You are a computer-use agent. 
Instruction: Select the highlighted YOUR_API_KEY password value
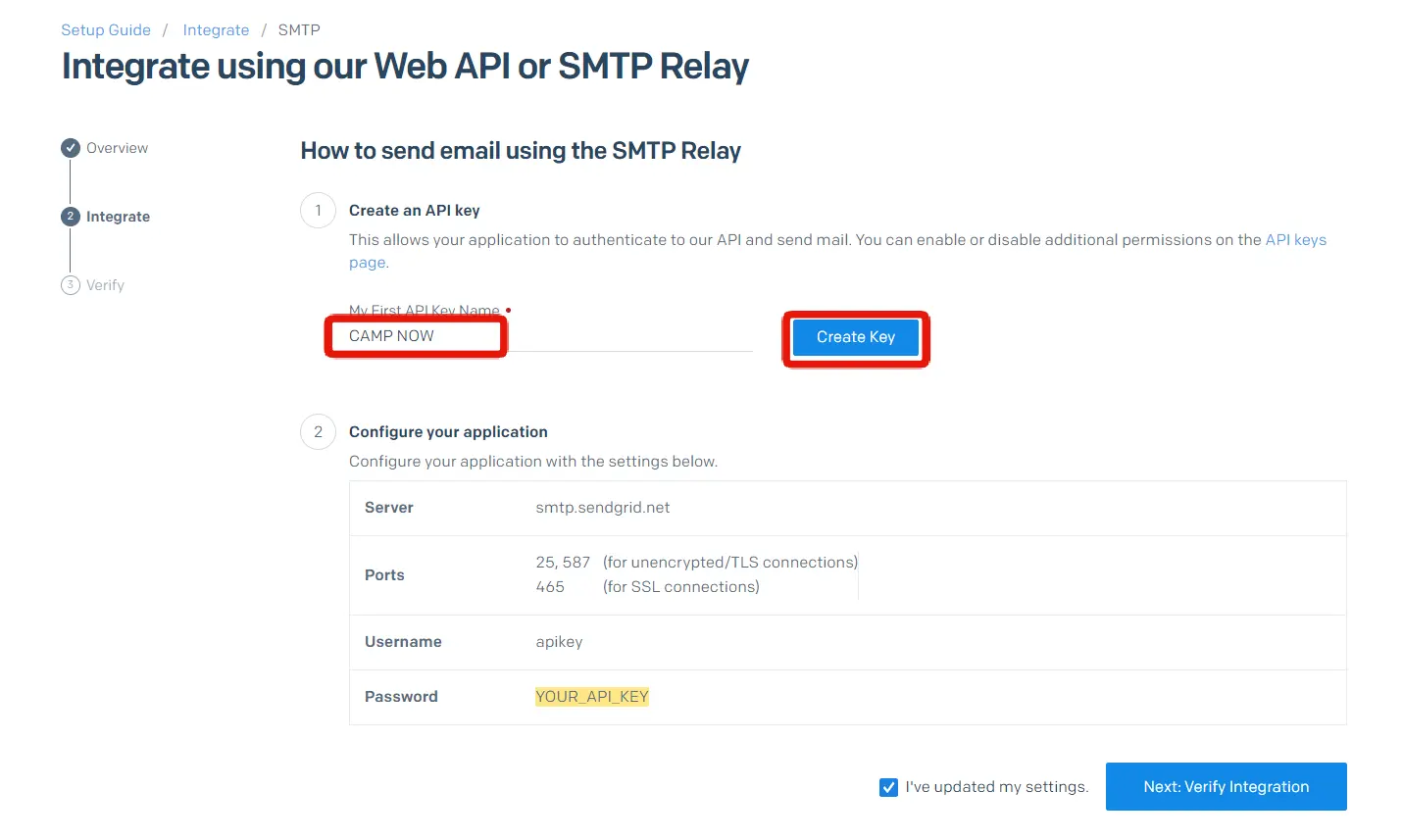[x=592, y=696]
